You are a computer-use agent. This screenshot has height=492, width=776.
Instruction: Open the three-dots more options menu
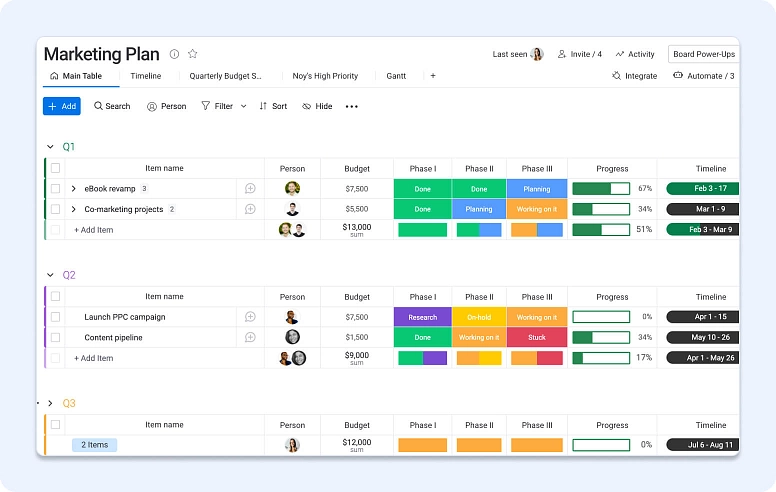[351, 106]
